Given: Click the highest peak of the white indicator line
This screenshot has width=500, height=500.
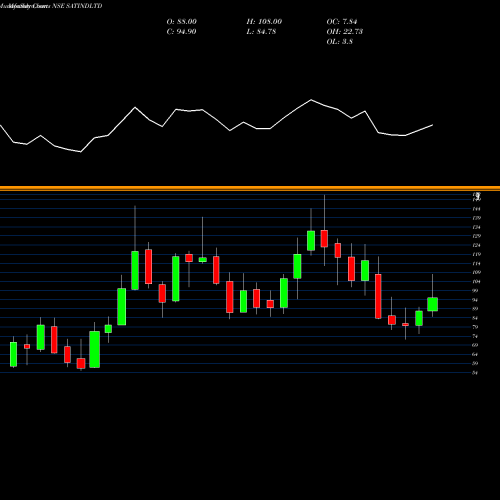Looking at the screenshot, I should (311, 100).
